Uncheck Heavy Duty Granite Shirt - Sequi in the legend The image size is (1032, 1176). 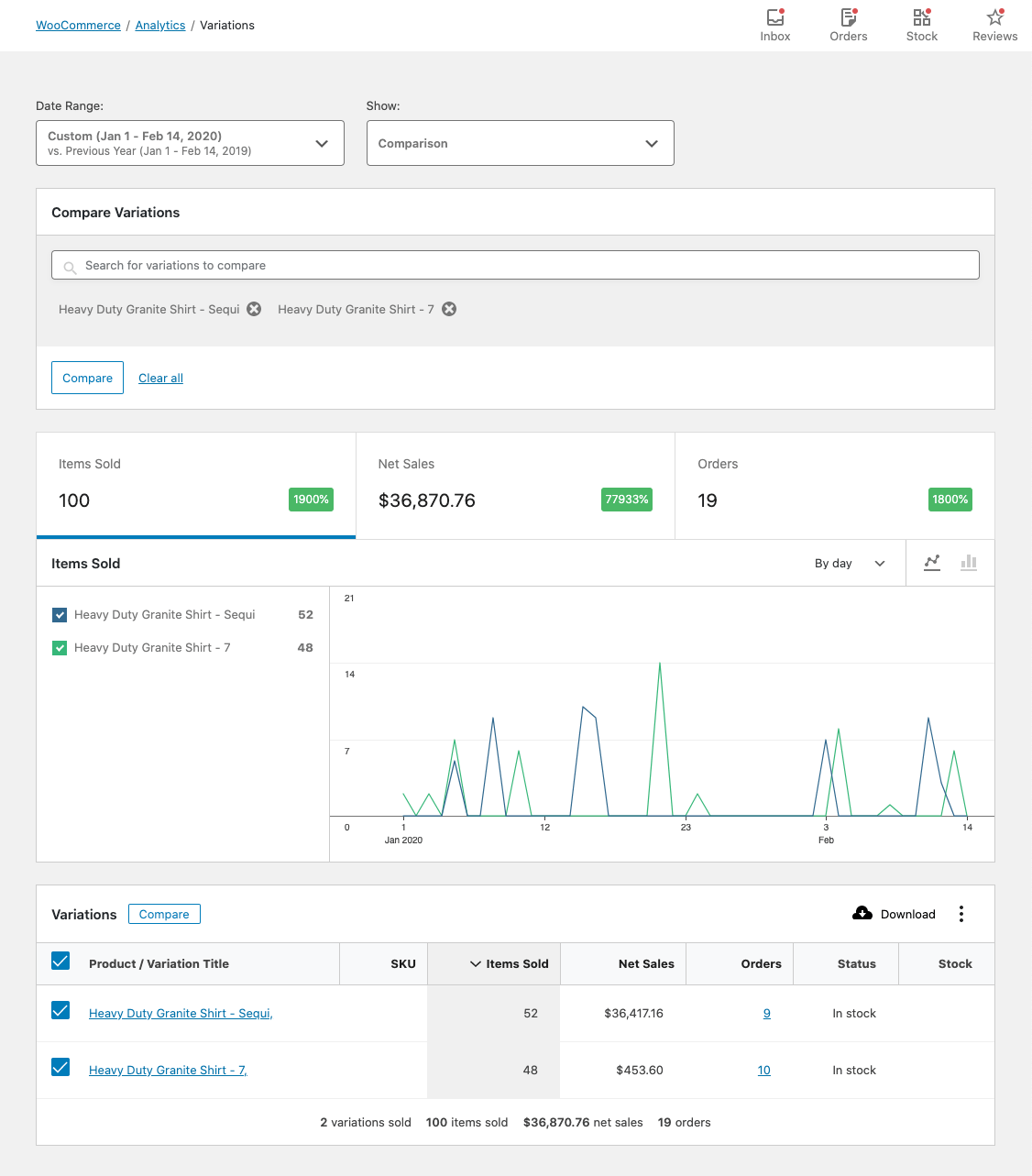tap(60, 615)
